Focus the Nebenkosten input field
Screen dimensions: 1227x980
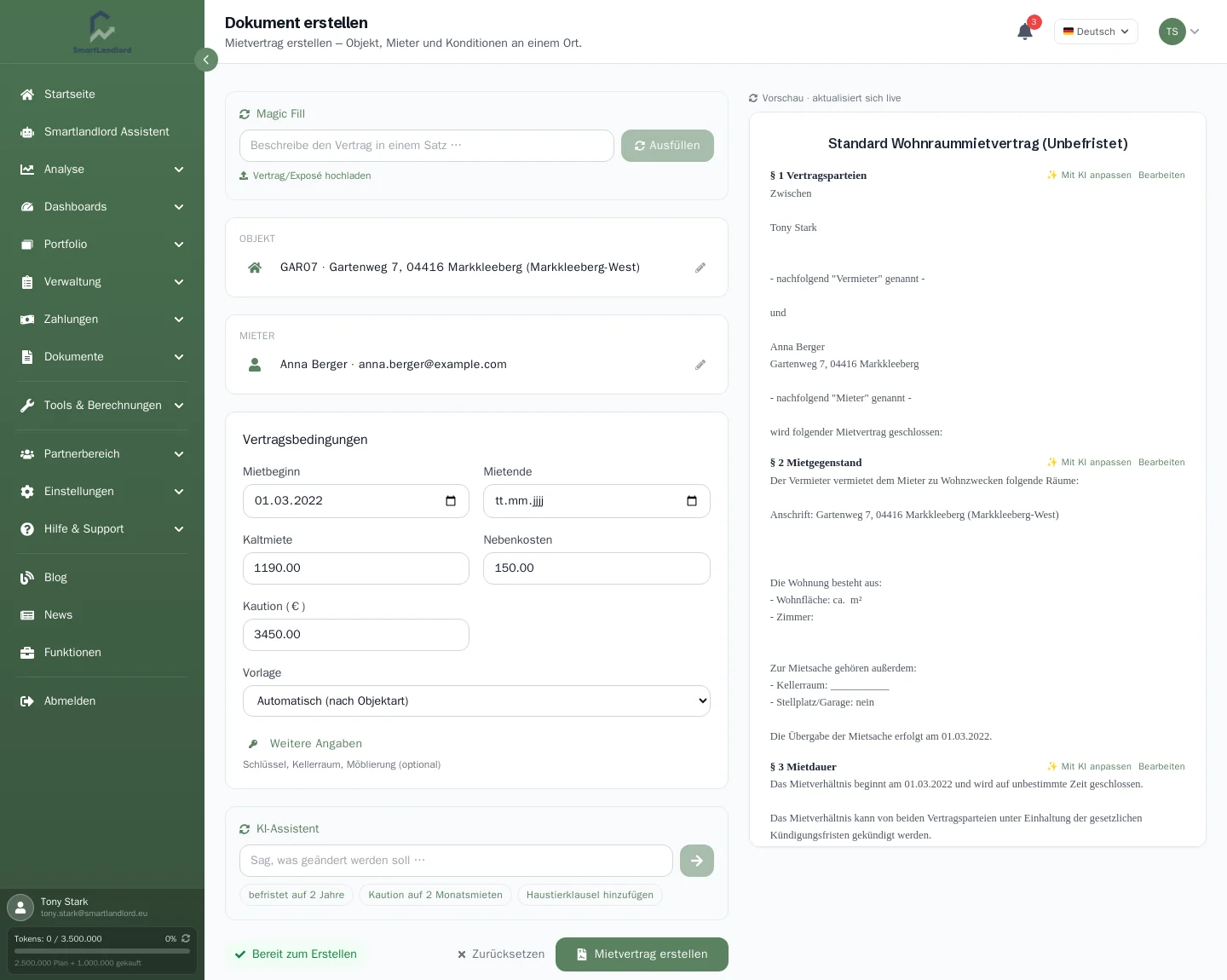pyautogui.click(x=596, y=568)
